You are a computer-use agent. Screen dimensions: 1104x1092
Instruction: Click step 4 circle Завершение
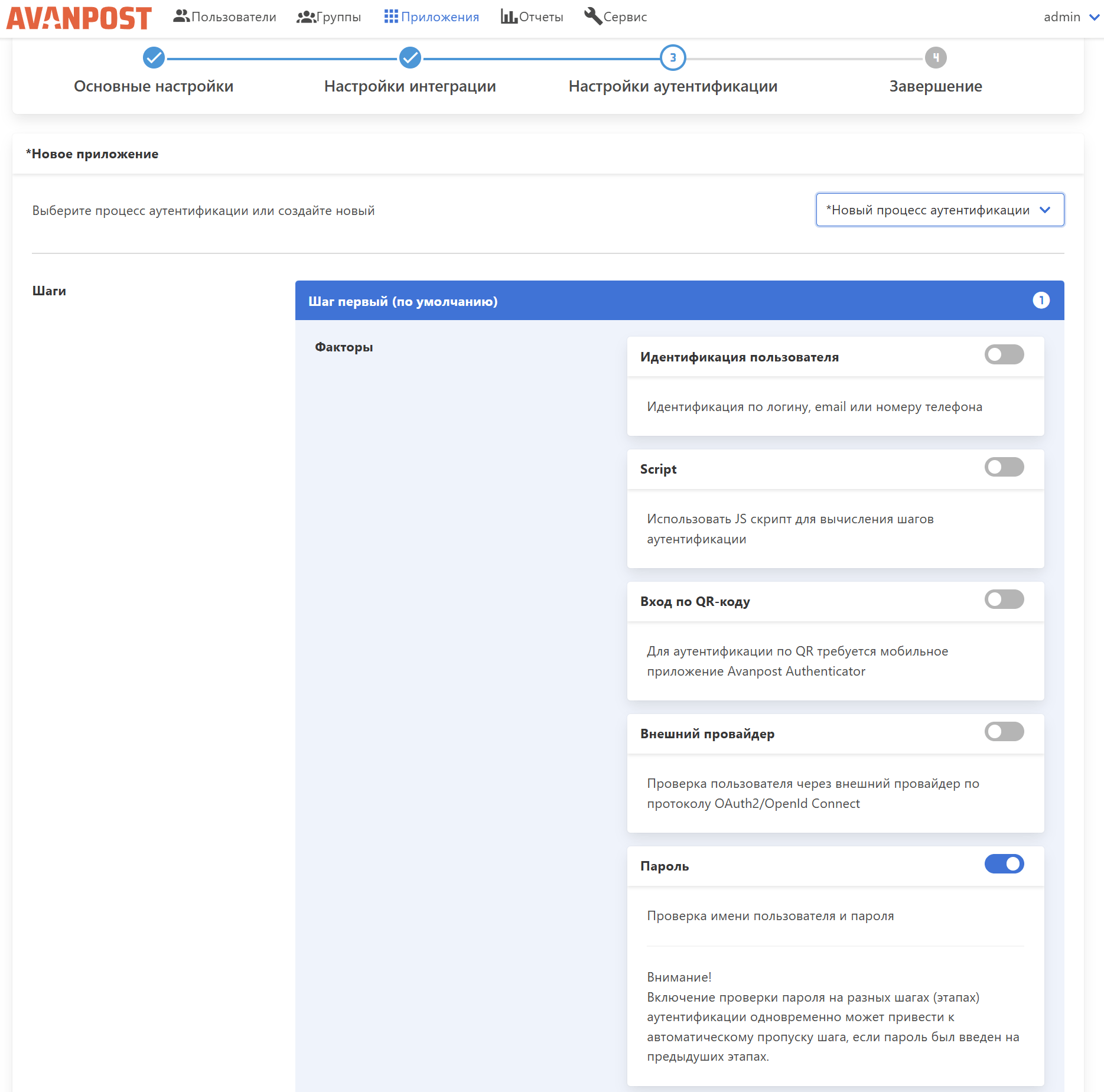click(936, 58)
